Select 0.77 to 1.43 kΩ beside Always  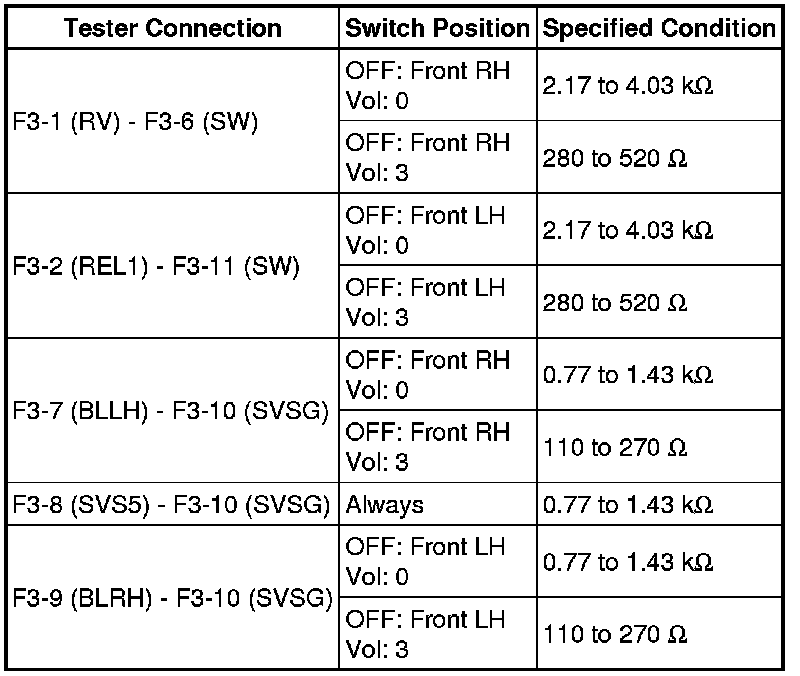(x=627, y=505)
